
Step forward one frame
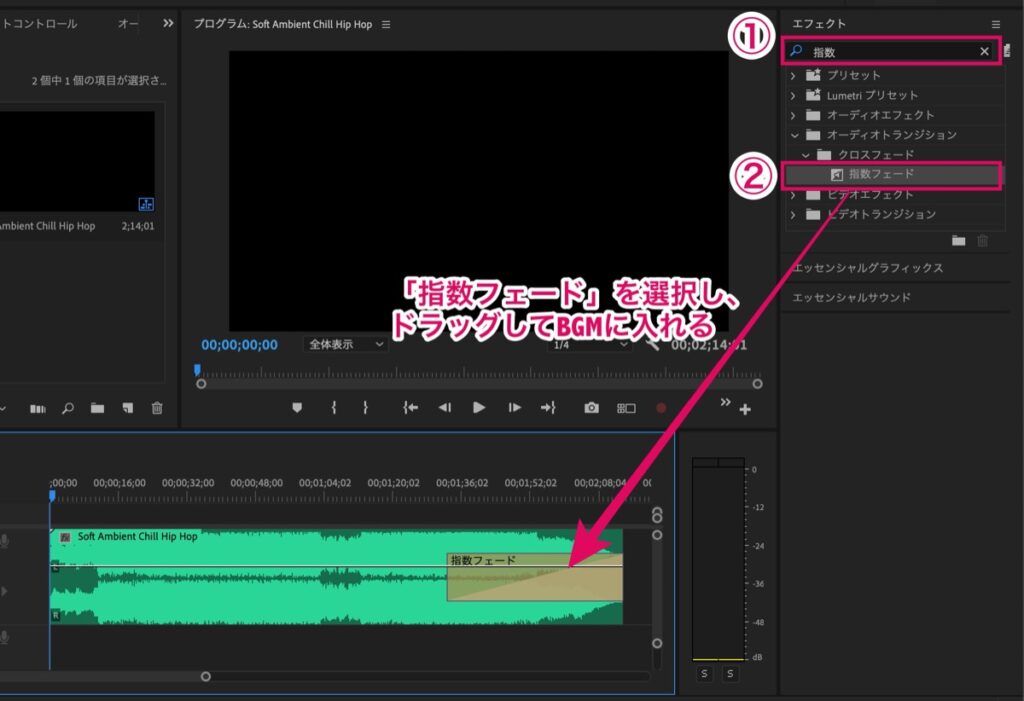[x=515, y=408]
